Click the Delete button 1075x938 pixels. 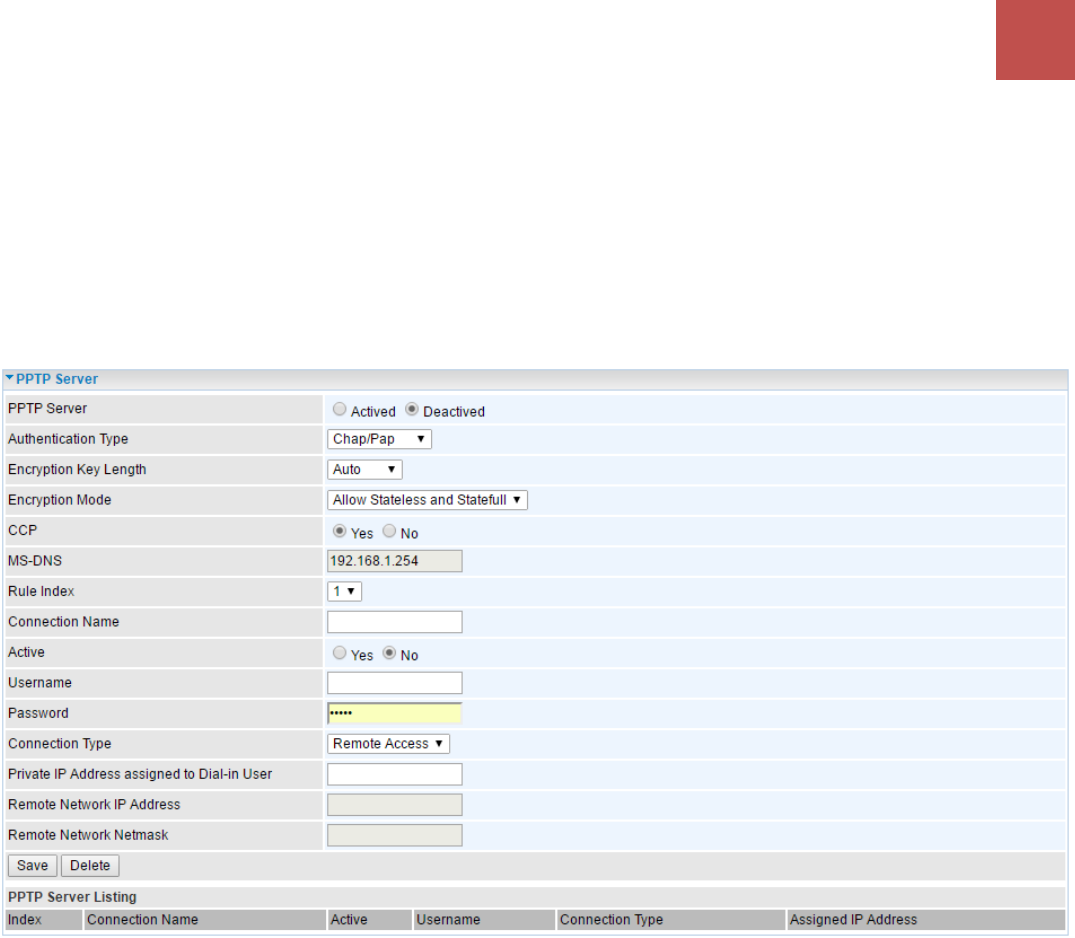tap(90, 865)
